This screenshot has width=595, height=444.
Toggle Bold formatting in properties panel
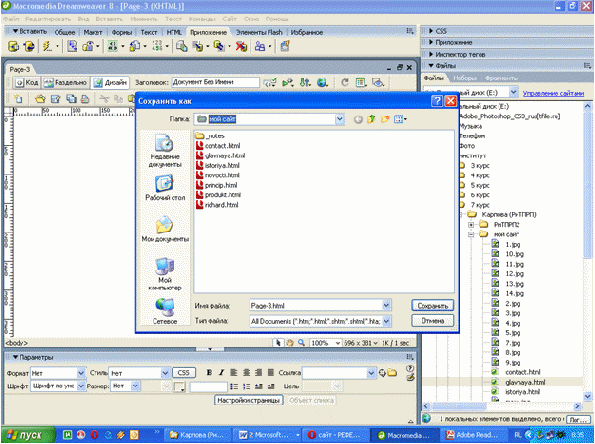coord(209,373)
